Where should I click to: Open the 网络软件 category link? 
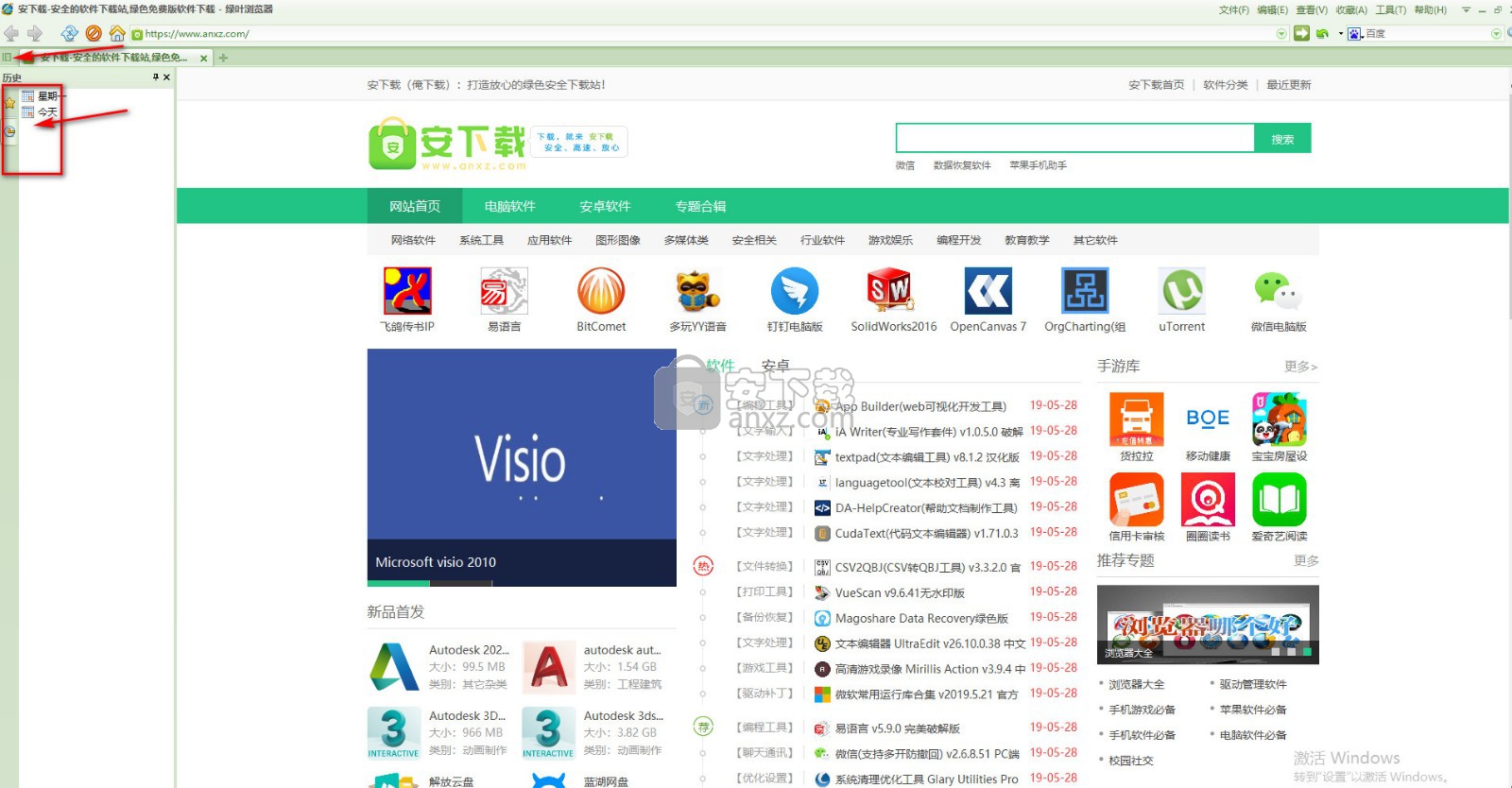[x=413, y=240]
